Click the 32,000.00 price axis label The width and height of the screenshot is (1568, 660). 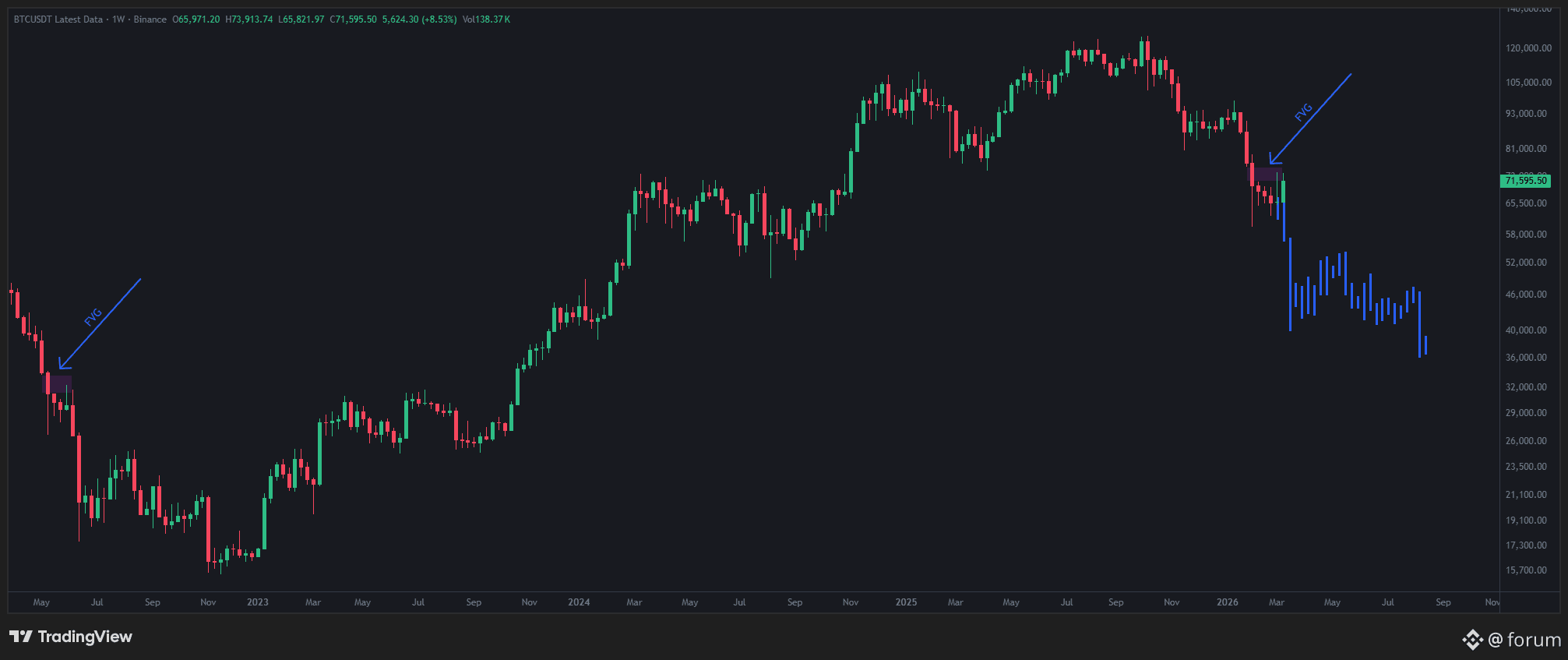coord(1526,387)
